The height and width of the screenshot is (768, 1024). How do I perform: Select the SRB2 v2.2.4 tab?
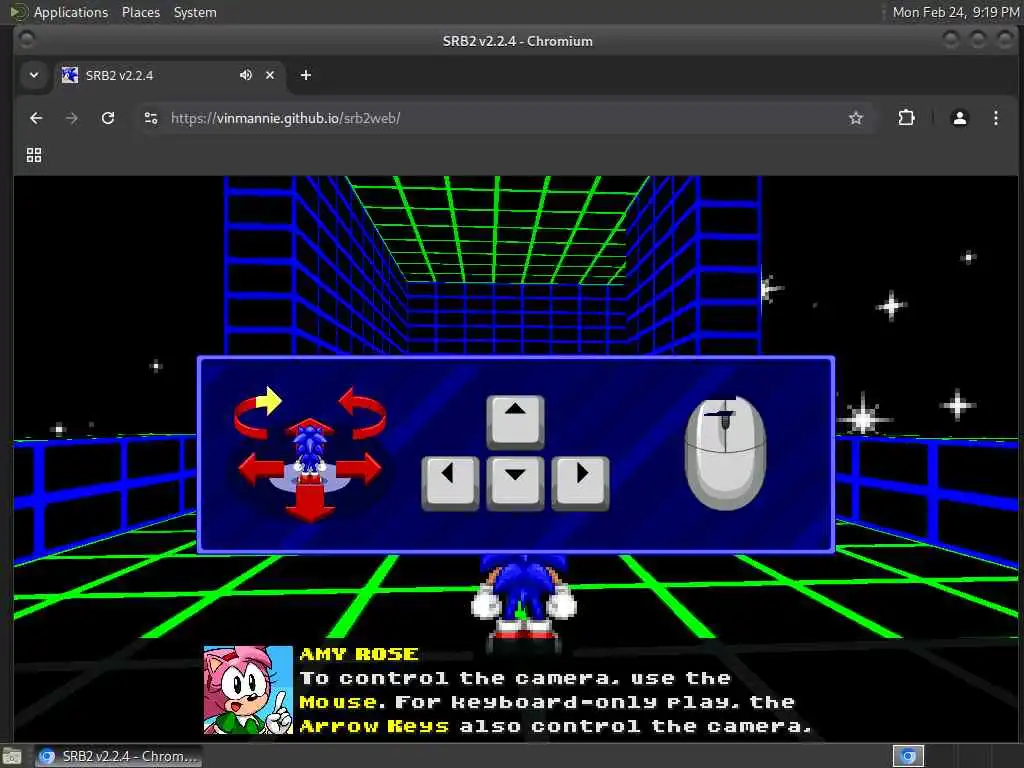point(170,75)
